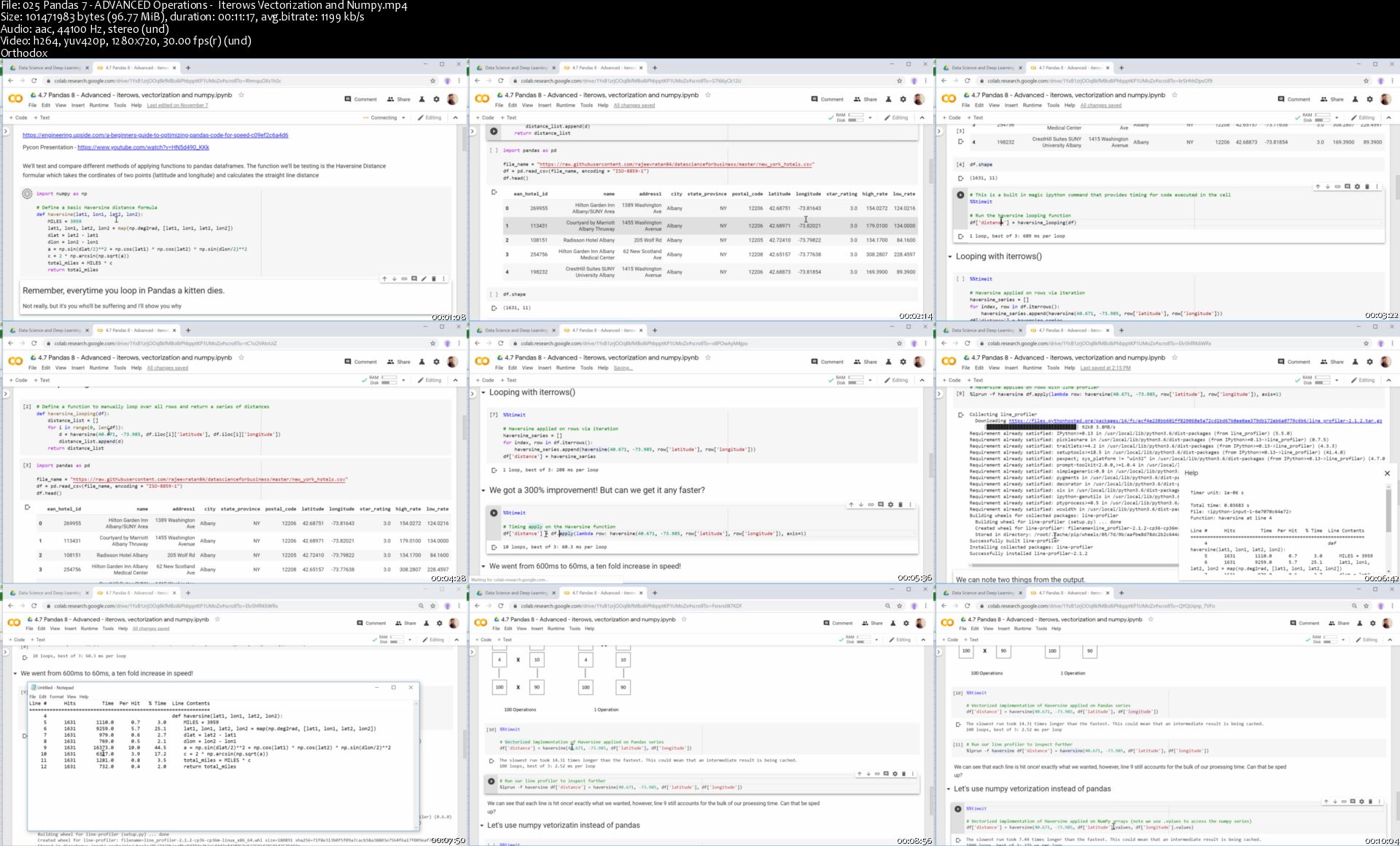The height and width of the screenshot is (846, 1400).
Task: Open the Pycon Presentation YouTube link
Action: pyautogui.click(x=143, y=147)
